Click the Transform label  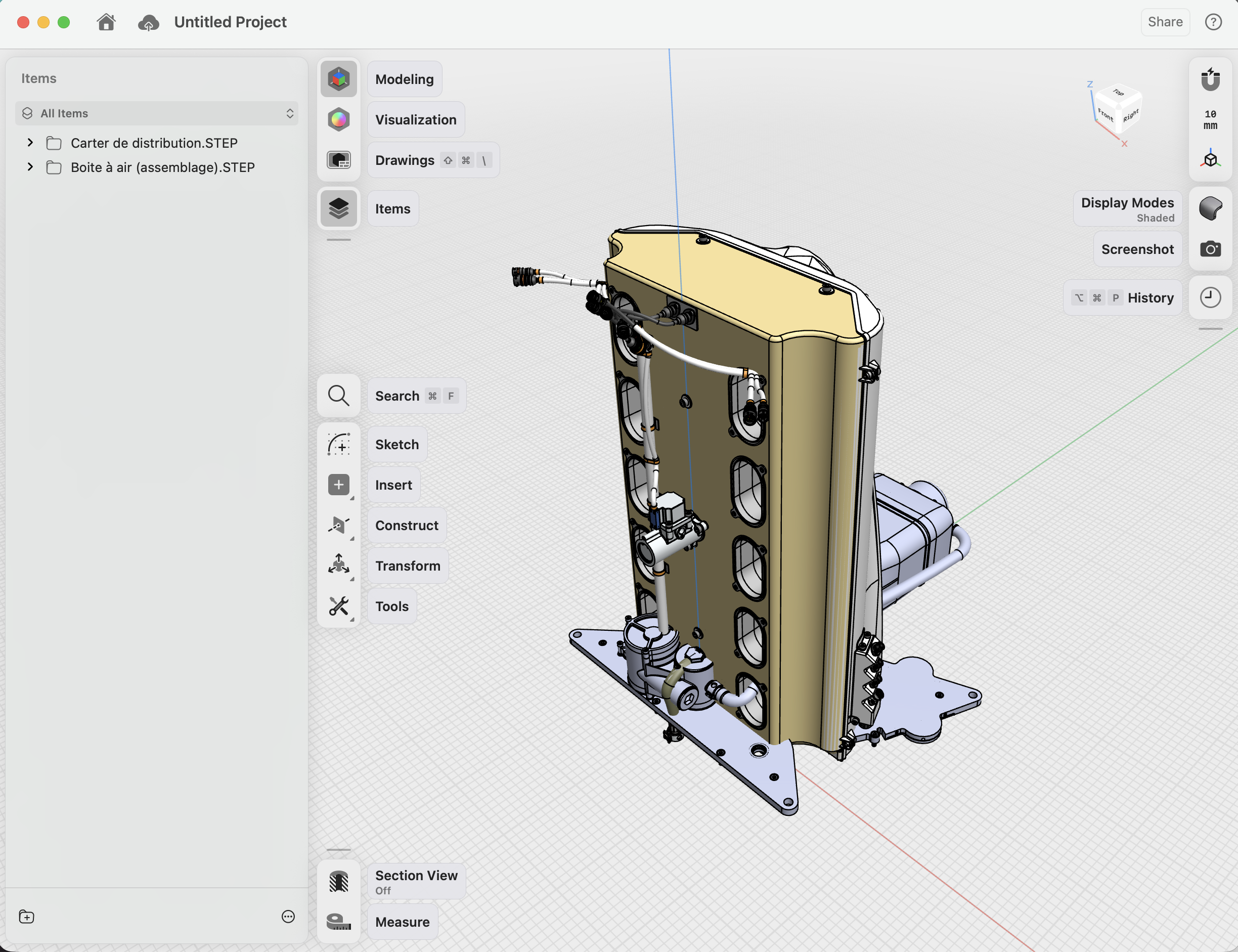(408, 566)
